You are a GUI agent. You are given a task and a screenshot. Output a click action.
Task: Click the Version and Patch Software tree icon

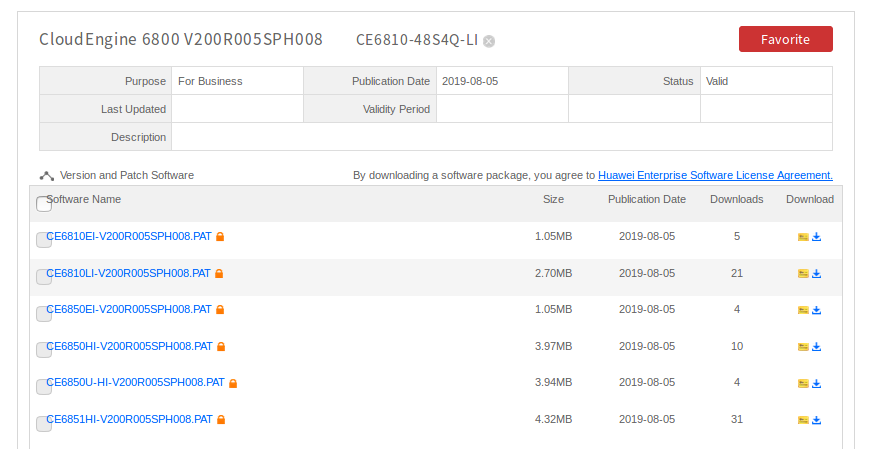click(46, 176)
